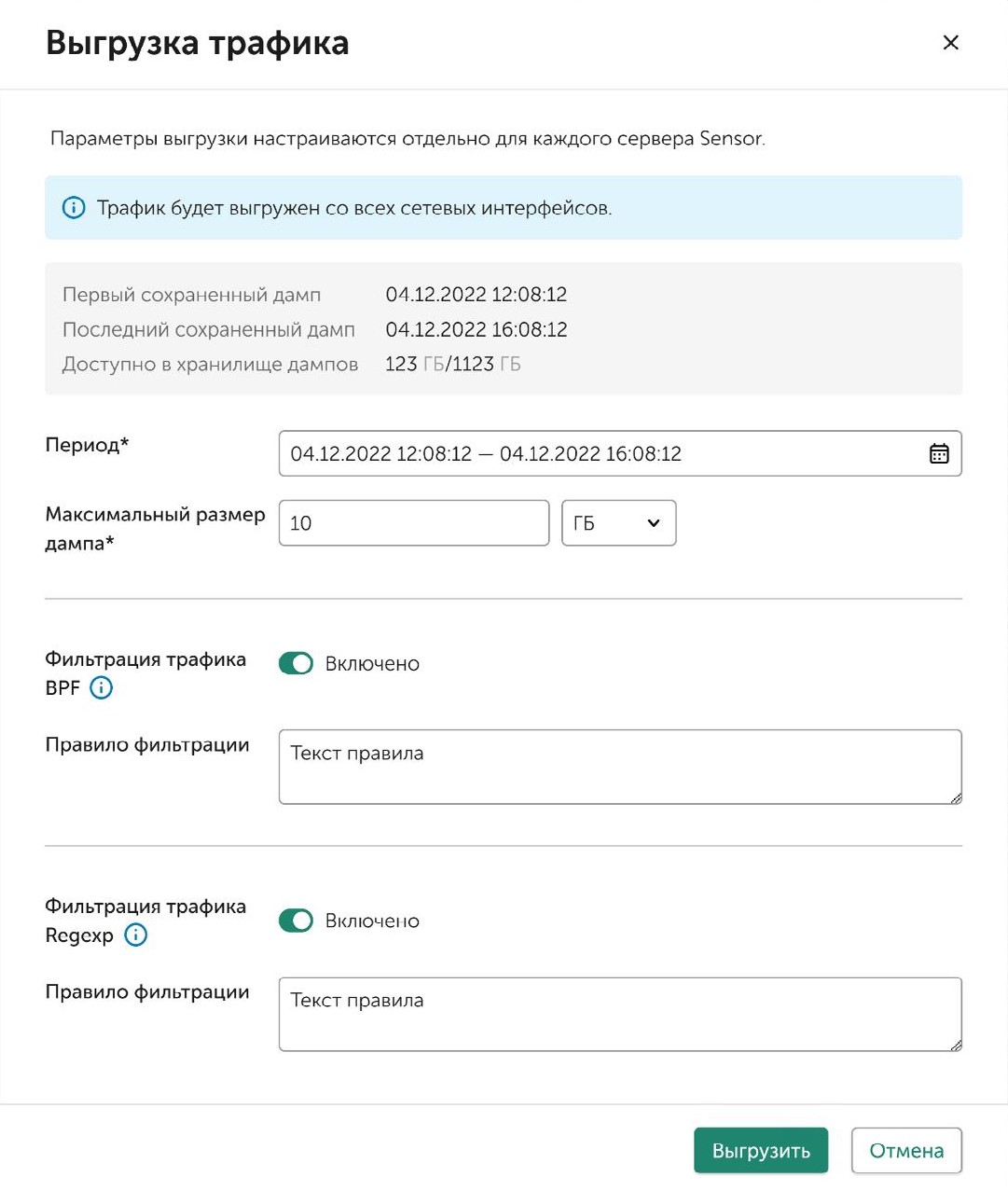Focus the BPF filtering rule text area
This screenshot has height=1191, width=1008.
619,767
